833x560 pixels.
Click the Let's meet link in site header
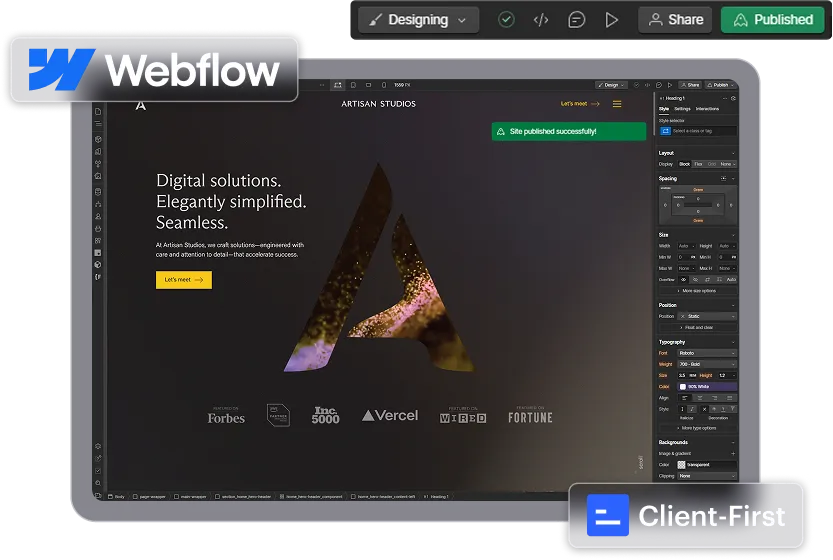tap(580, 104)
